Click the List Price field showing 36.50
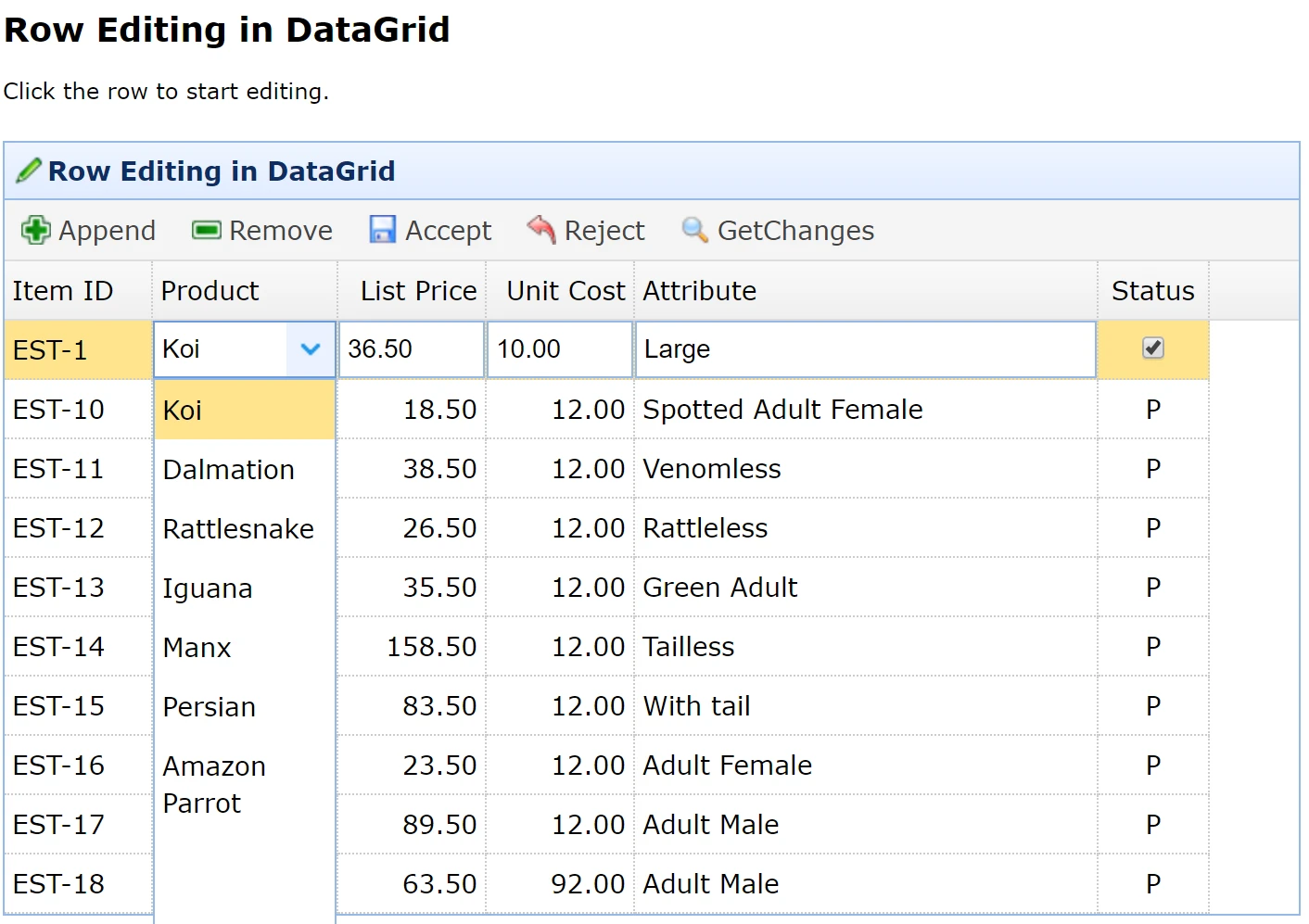Viewport: 1309px width, 924px height. tap(412, 349)
